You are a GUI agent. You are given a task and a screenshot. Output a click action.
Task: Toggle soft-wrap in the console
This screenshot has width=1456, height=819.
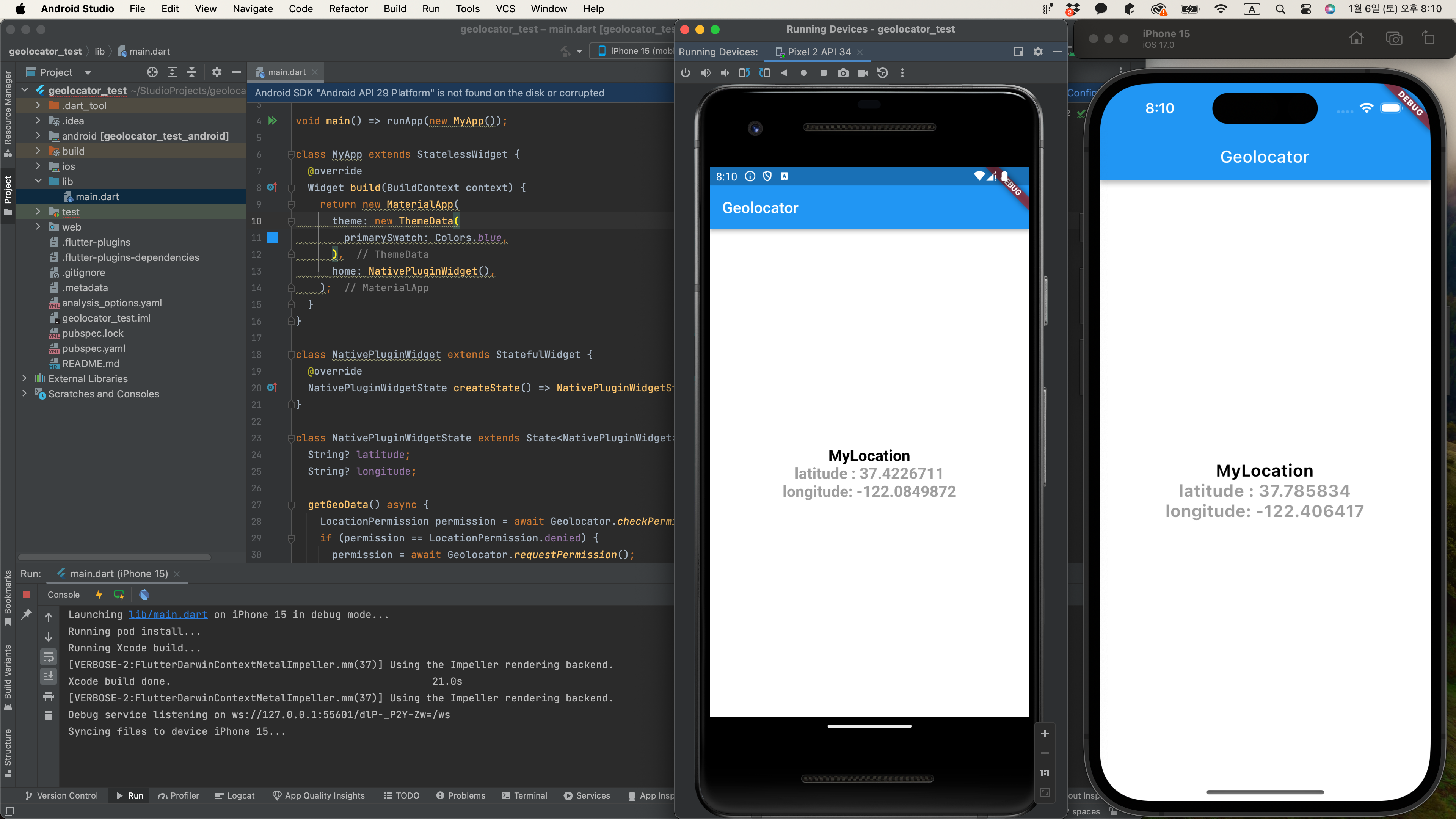[x=49, y=657]
